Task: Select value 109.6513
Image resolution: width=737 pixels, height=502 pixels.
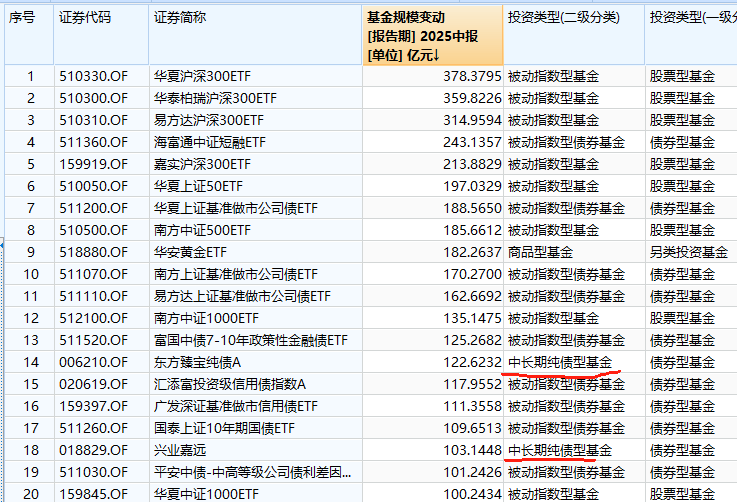Action: 472,429
